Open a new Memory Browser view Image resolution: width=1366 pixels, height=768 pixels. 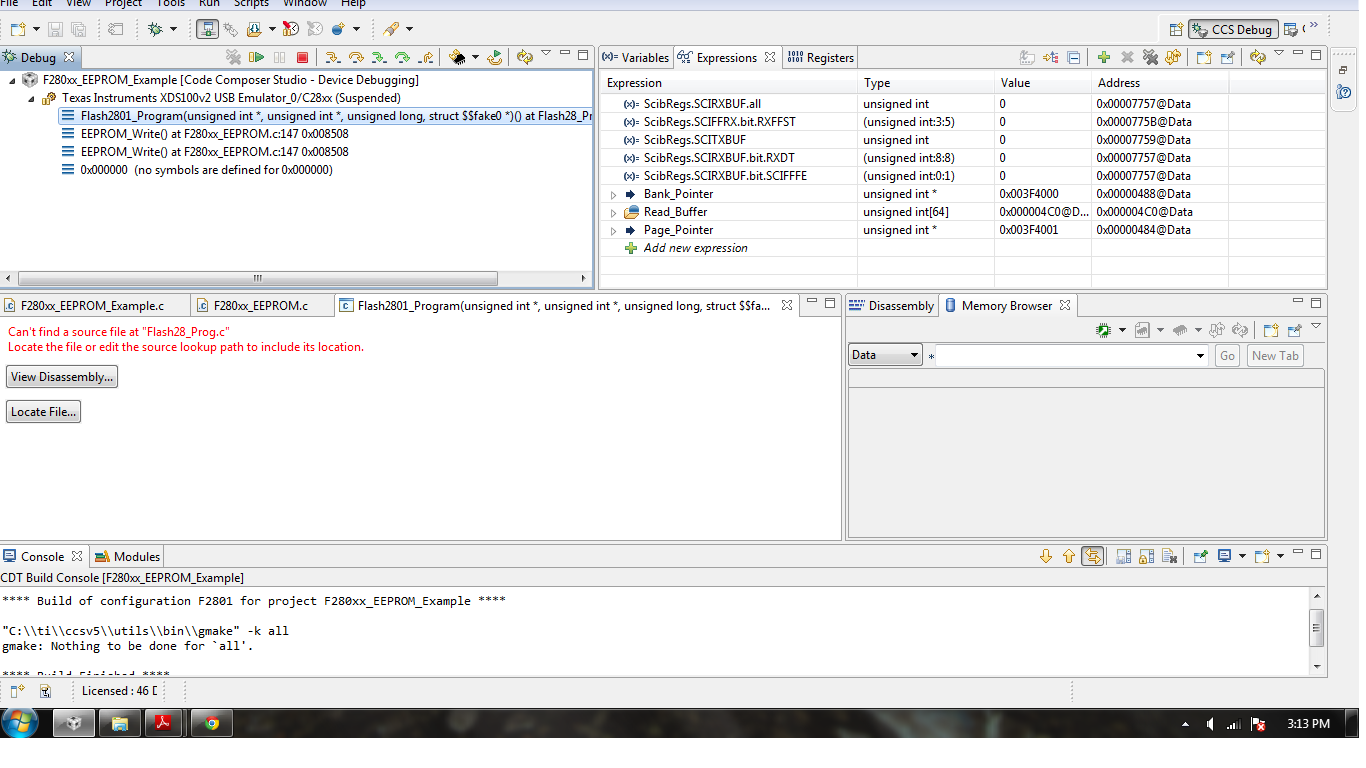point(1270,330)
